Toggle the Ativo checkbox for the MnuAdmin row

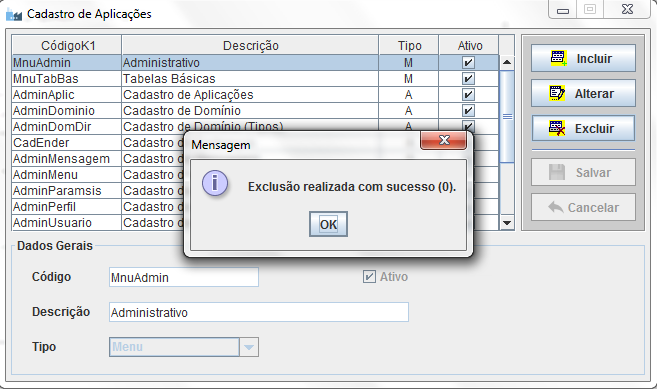tap(468, 63)
